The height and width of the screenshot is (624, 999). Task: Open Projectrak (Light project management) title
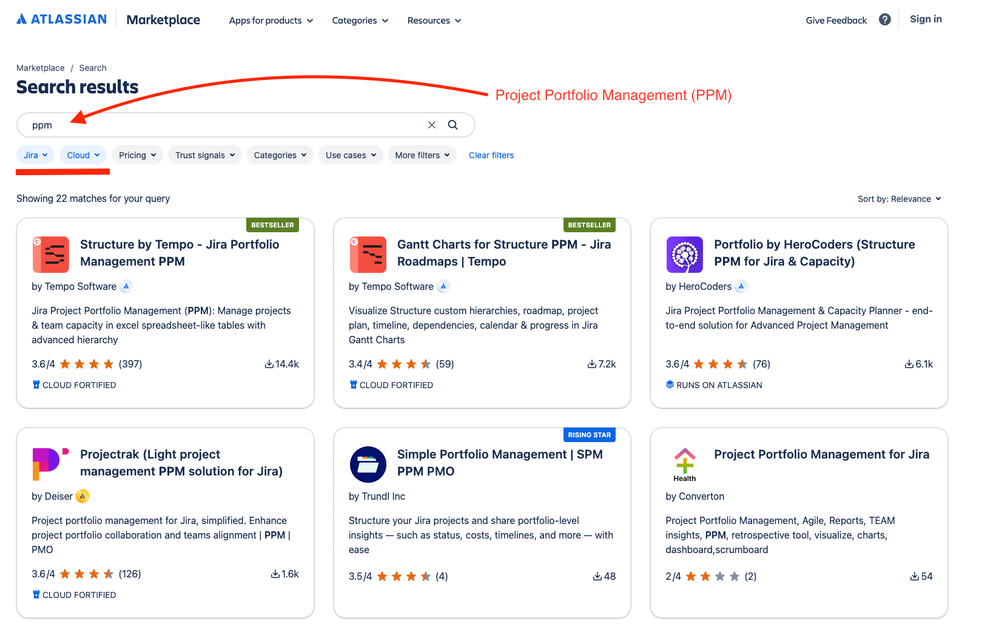click(x=182, y=463)
